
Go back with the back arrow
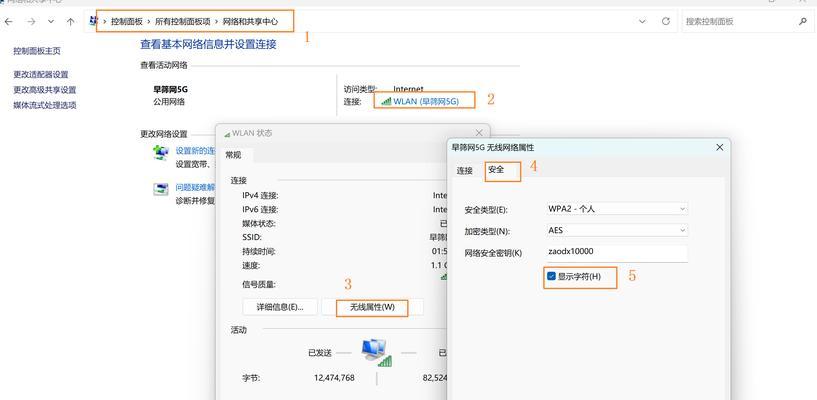[8, 22]
